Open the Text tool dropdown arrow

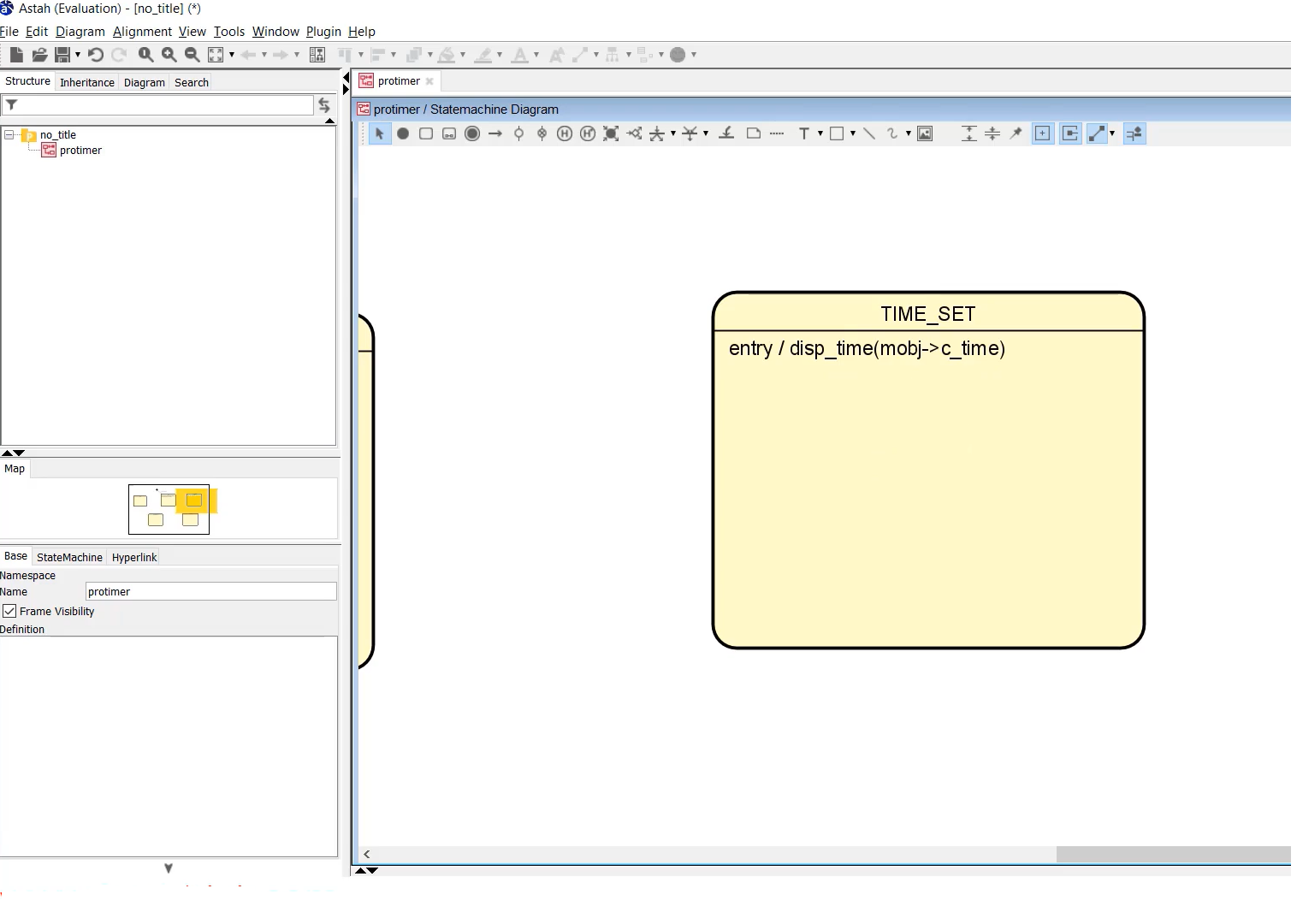click(x=820, y=133)
